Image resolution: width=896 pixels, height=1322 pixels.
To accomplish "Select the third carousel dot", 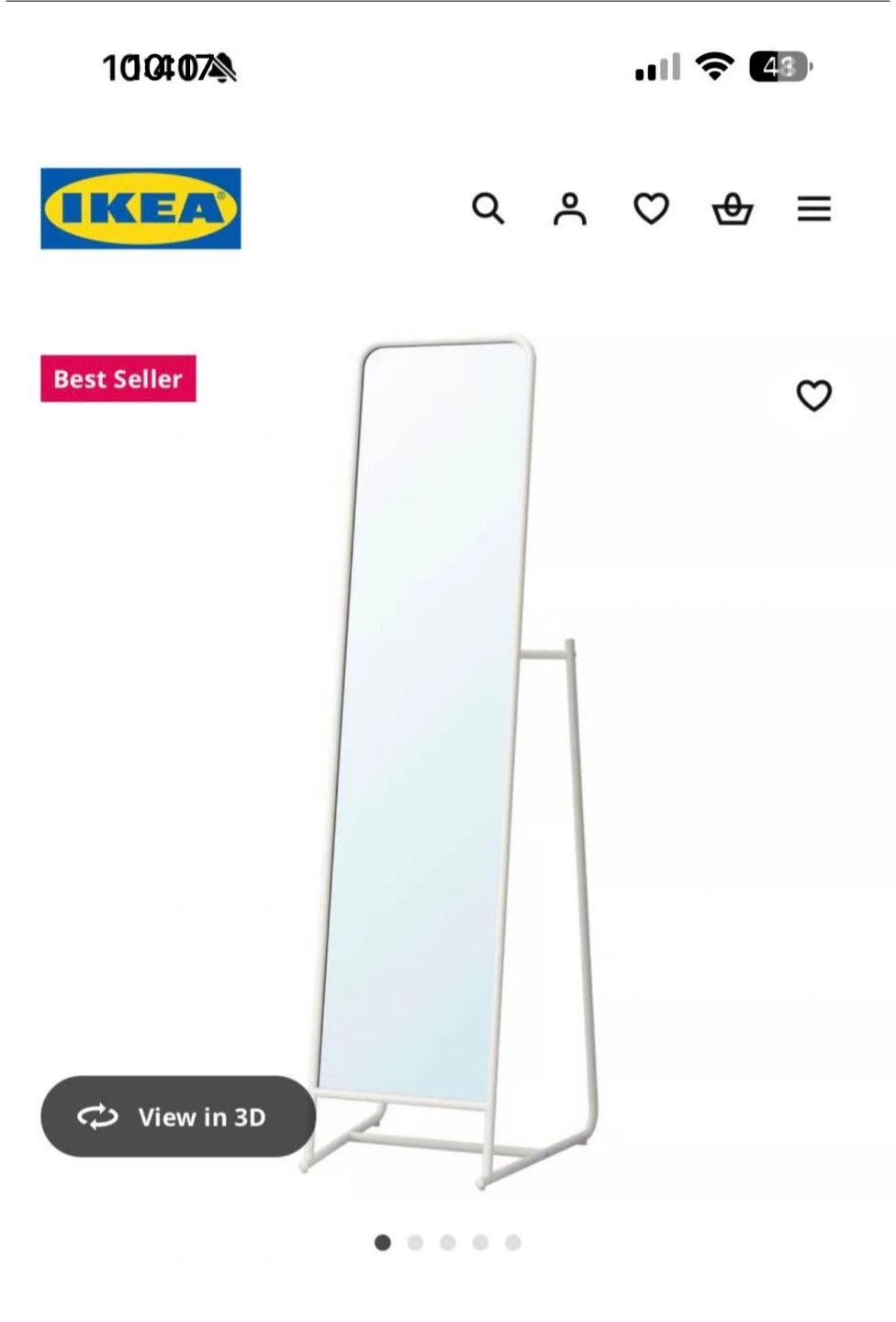I will (448, 1242).
